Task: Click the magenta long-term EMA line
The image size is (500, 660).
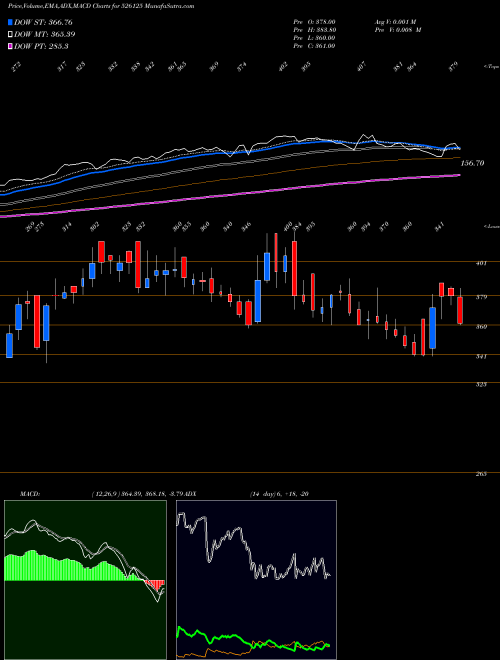Action: (229, 195)
